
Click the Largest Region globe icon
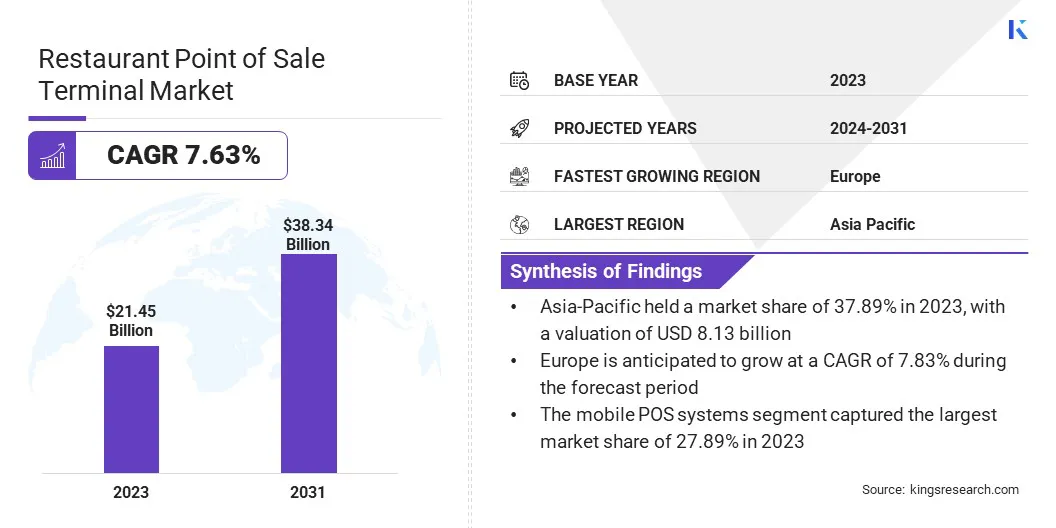point(519,224)
